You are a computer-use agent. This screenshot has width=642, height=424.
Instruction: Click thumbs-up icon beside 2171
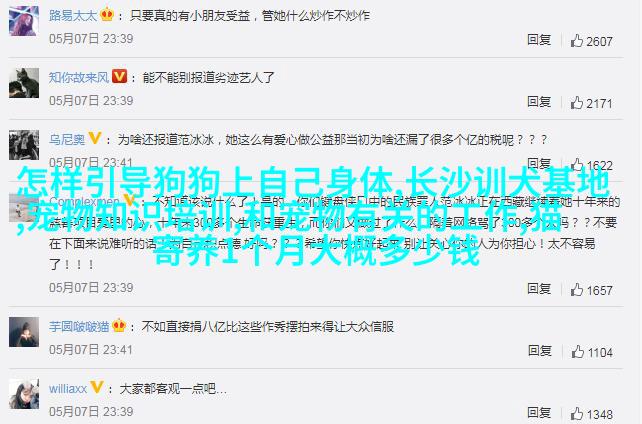click(577, 102)
